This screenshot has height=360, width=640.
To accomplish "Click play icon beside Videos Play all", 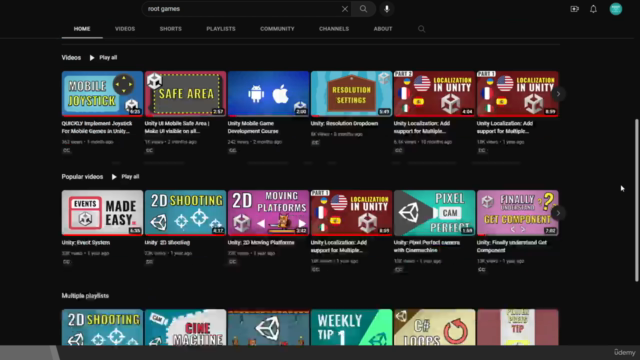I will pyautogui.click(x=92, y=58).
